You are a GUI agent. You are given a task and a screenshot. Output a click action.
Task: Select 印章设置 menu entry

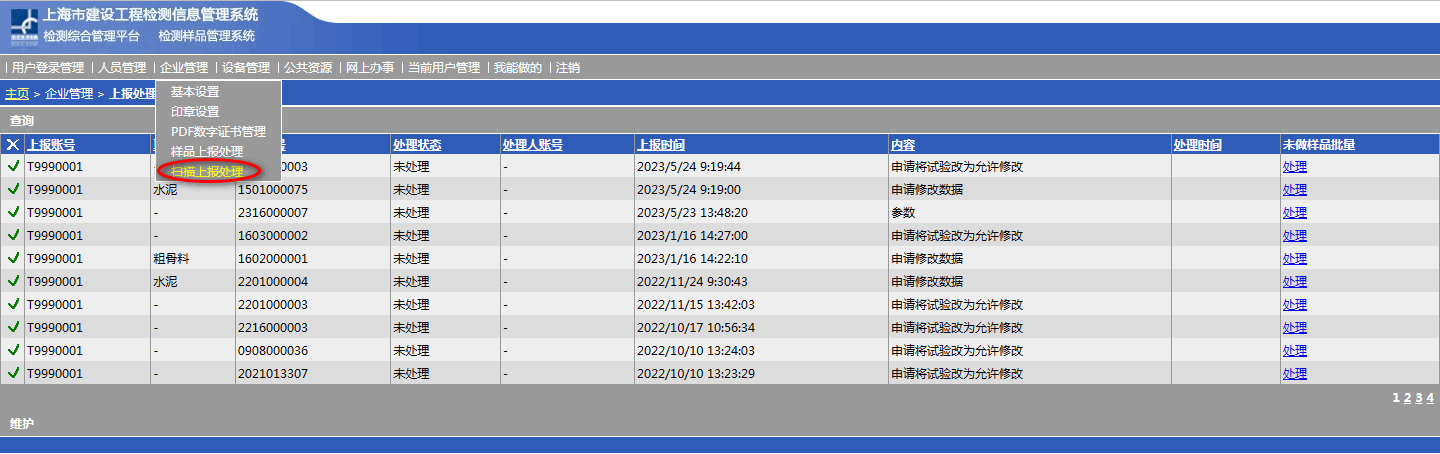pos(195,112)
